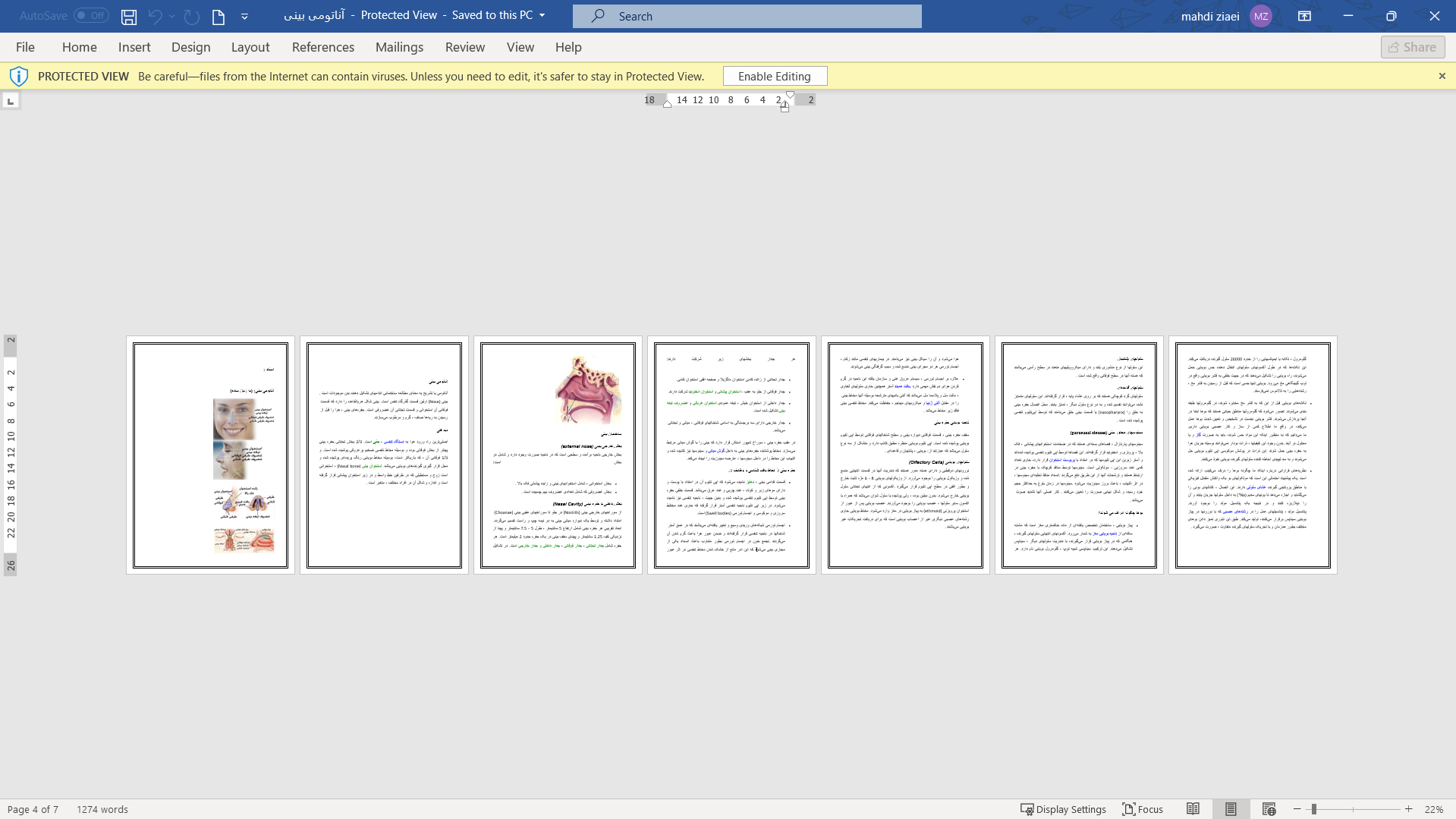
Task: Dismiss the Protected View message bar
Action: (x=1442, y=76)
